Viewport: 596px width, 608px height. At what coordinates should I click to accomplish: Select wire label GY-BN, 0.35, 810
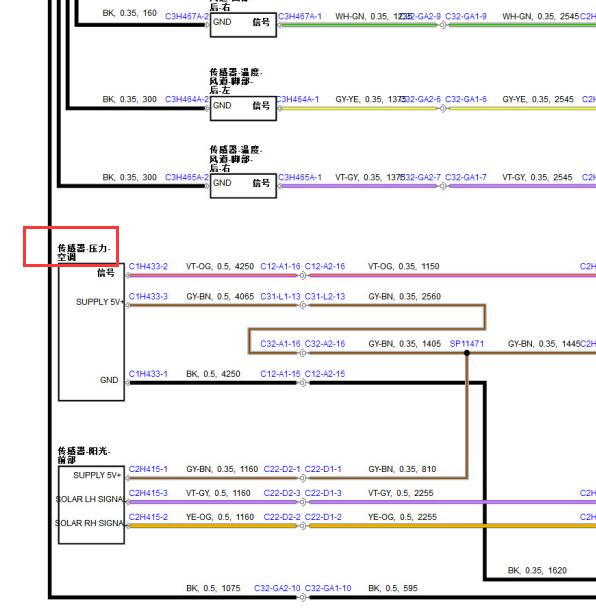click(402, 469)
